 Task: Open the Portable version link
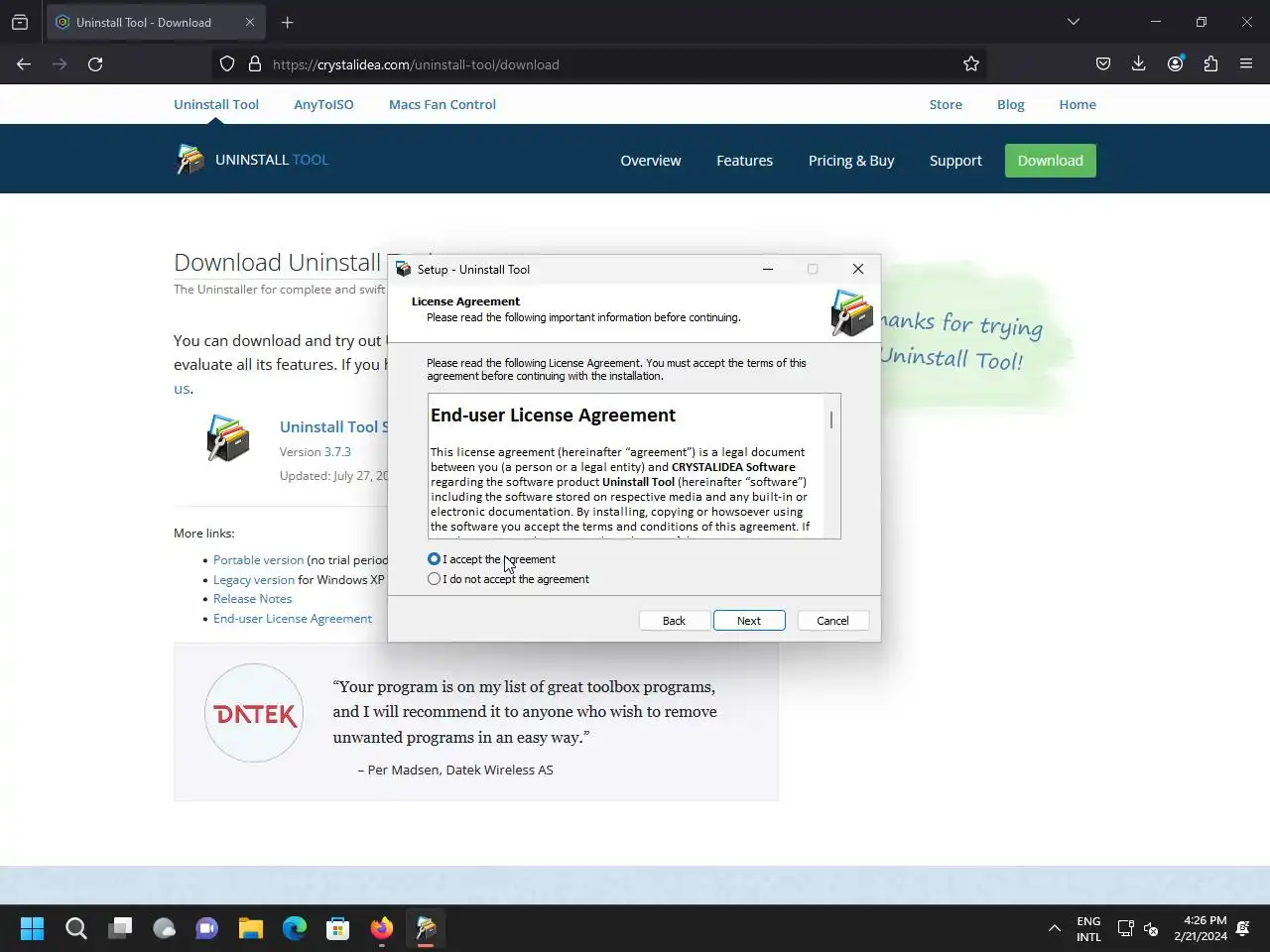point(258,560)
